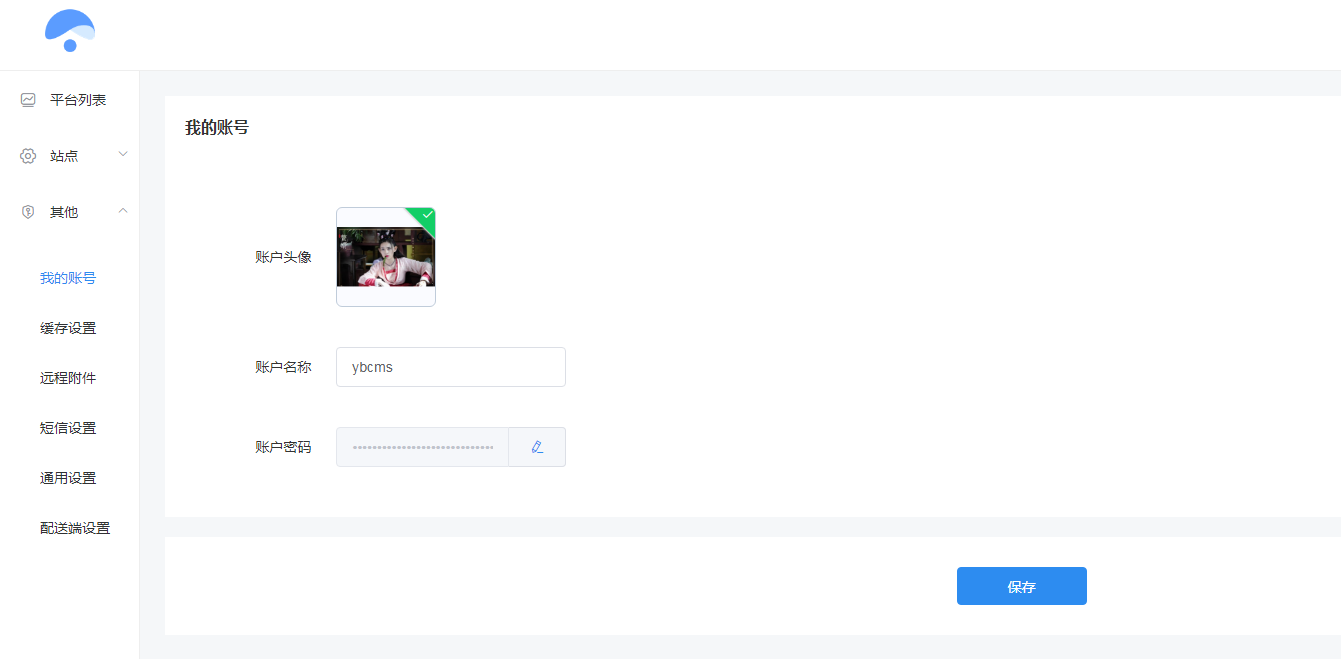Screen dimensions: 1341x659
Task: Click the shield icon beside 其他
Action: pyautogui.click(x=28, y=212)
